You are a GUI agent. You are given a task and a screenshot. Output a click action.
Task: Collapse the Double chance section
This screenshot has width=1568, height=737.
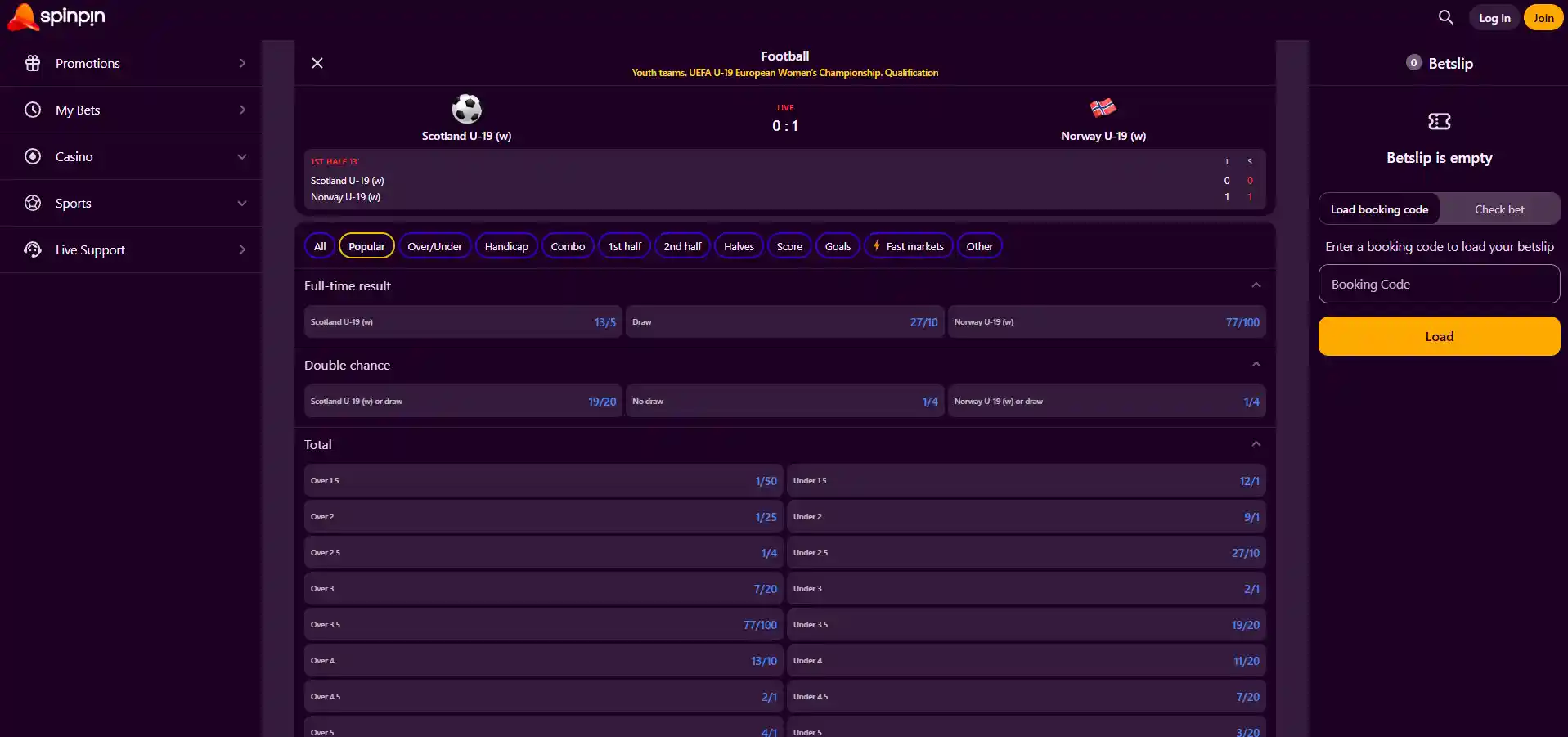(1256, 365)
